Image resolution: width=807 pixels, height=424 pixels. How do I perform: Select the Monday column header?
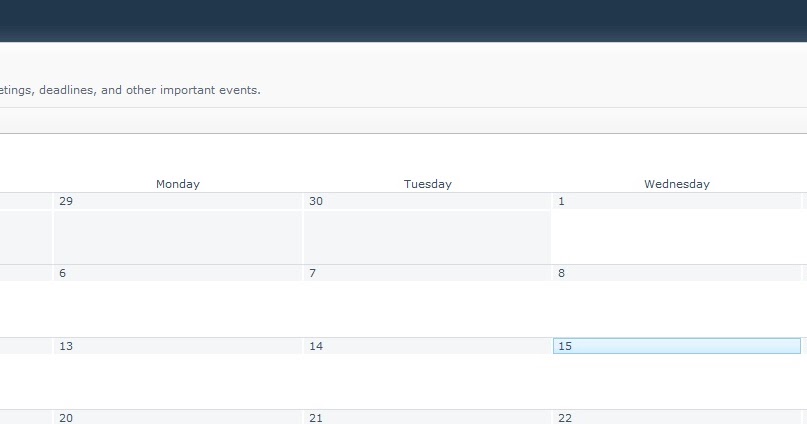tap(178, 184)
